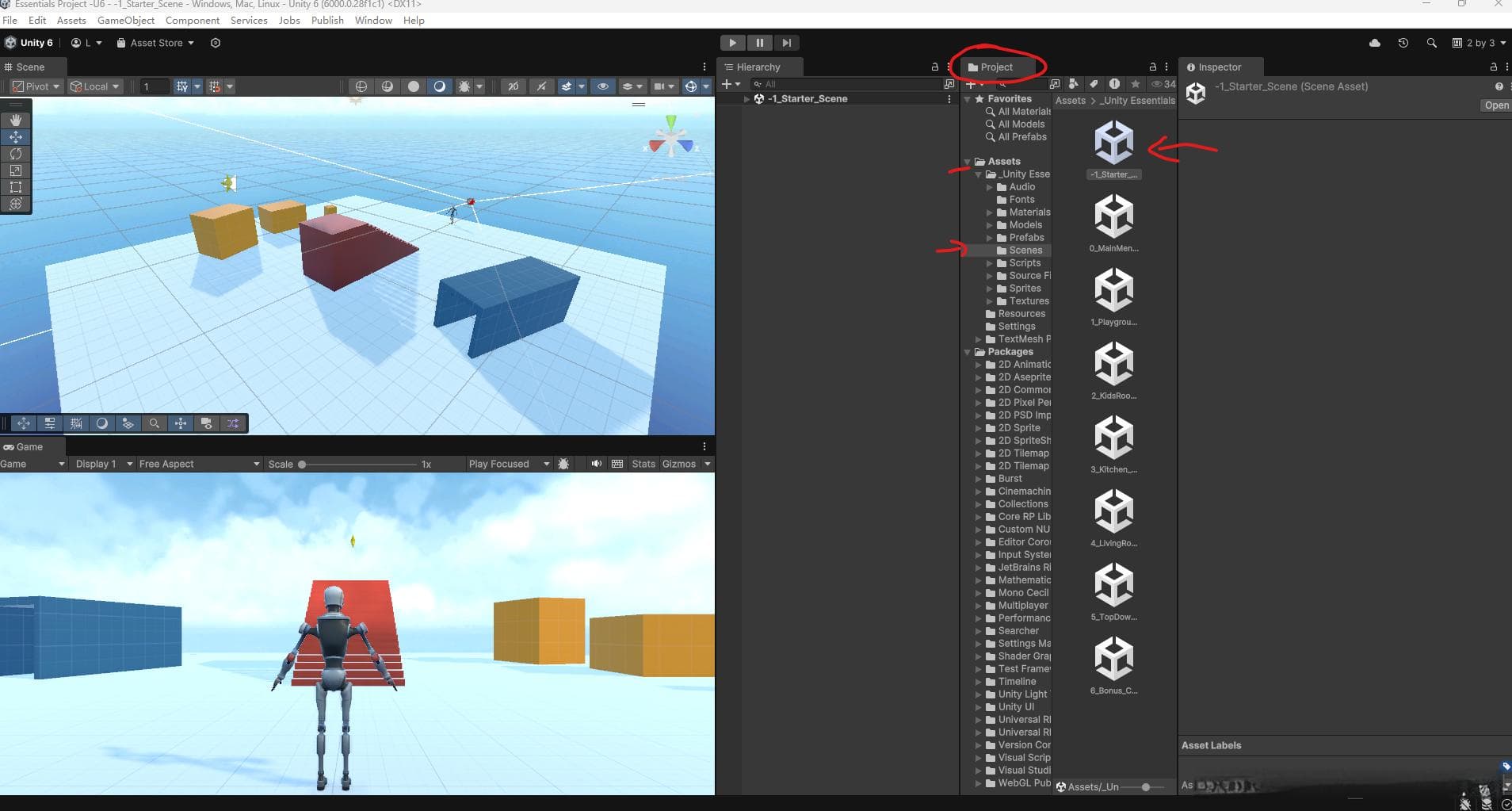Open the Free Aspect dropdown
This screenshot has height=811, width=1512.
pyautogui.click(x=198, y=464)
